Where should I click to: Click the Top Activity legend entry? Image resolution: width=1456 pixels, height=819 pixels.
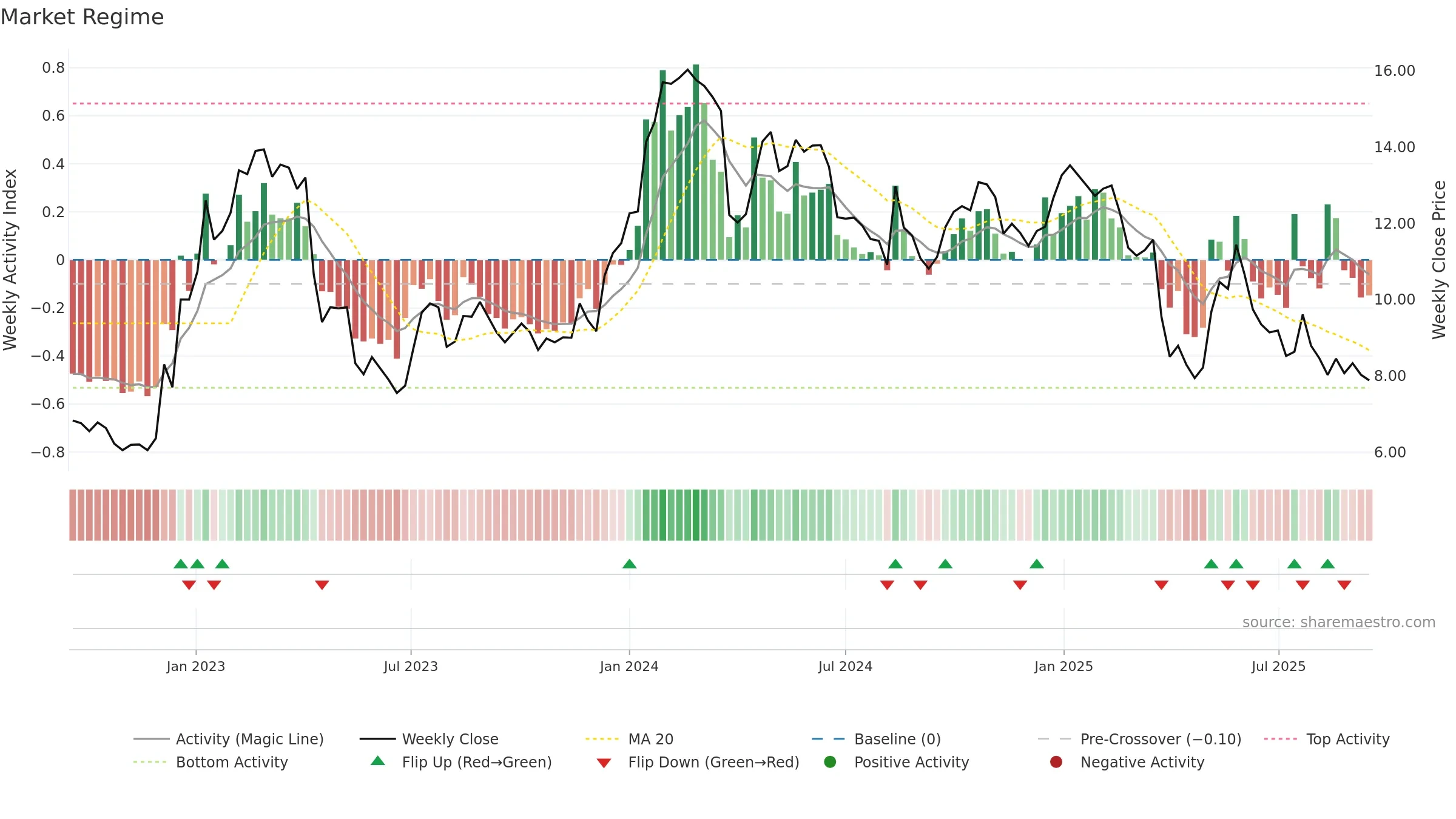(1327, 739)
